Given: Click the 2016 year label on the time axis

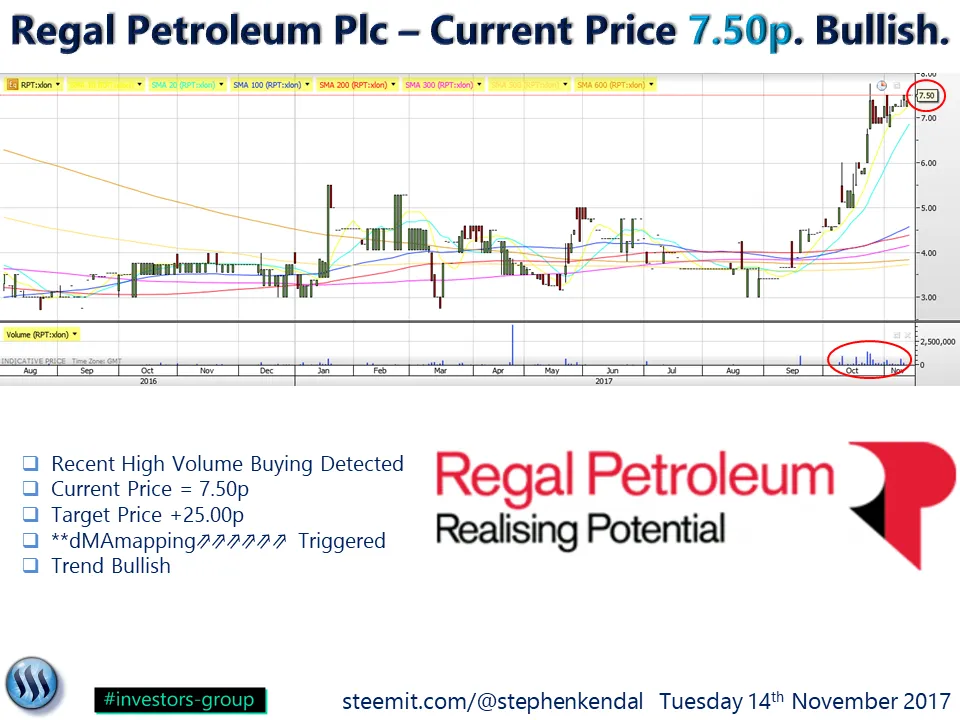Looking at the screenshot, I should click(148, 381).
